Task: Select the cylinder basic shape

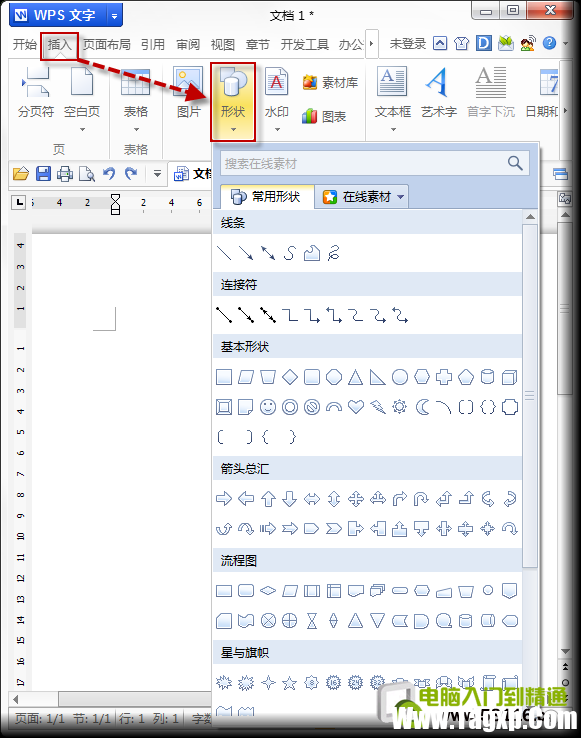Action: coord(487,377)
